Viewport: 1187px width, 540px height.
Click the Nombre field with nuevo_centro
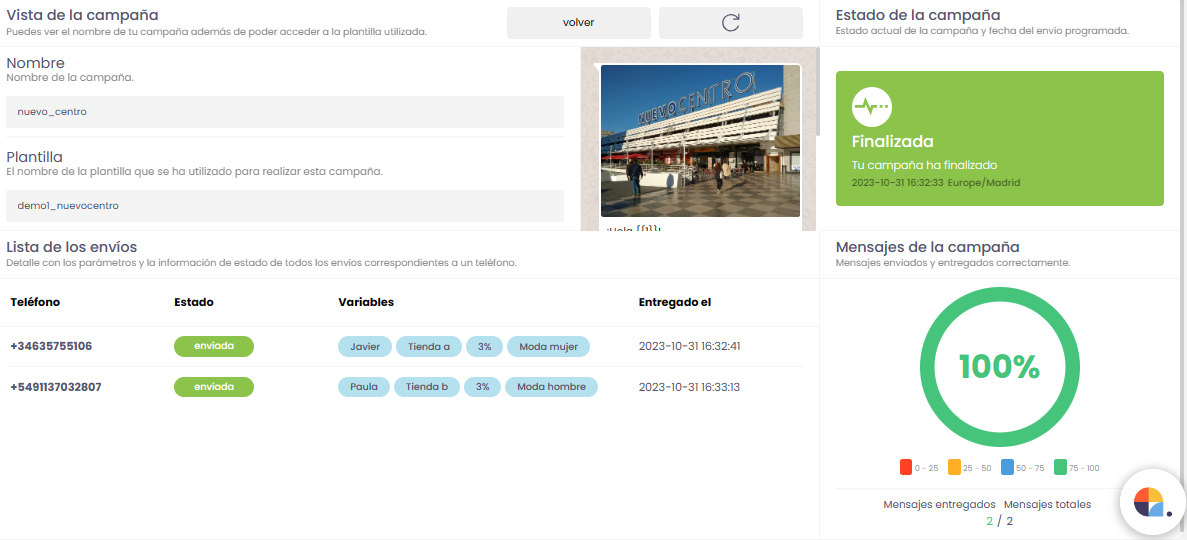pos(285,112)
